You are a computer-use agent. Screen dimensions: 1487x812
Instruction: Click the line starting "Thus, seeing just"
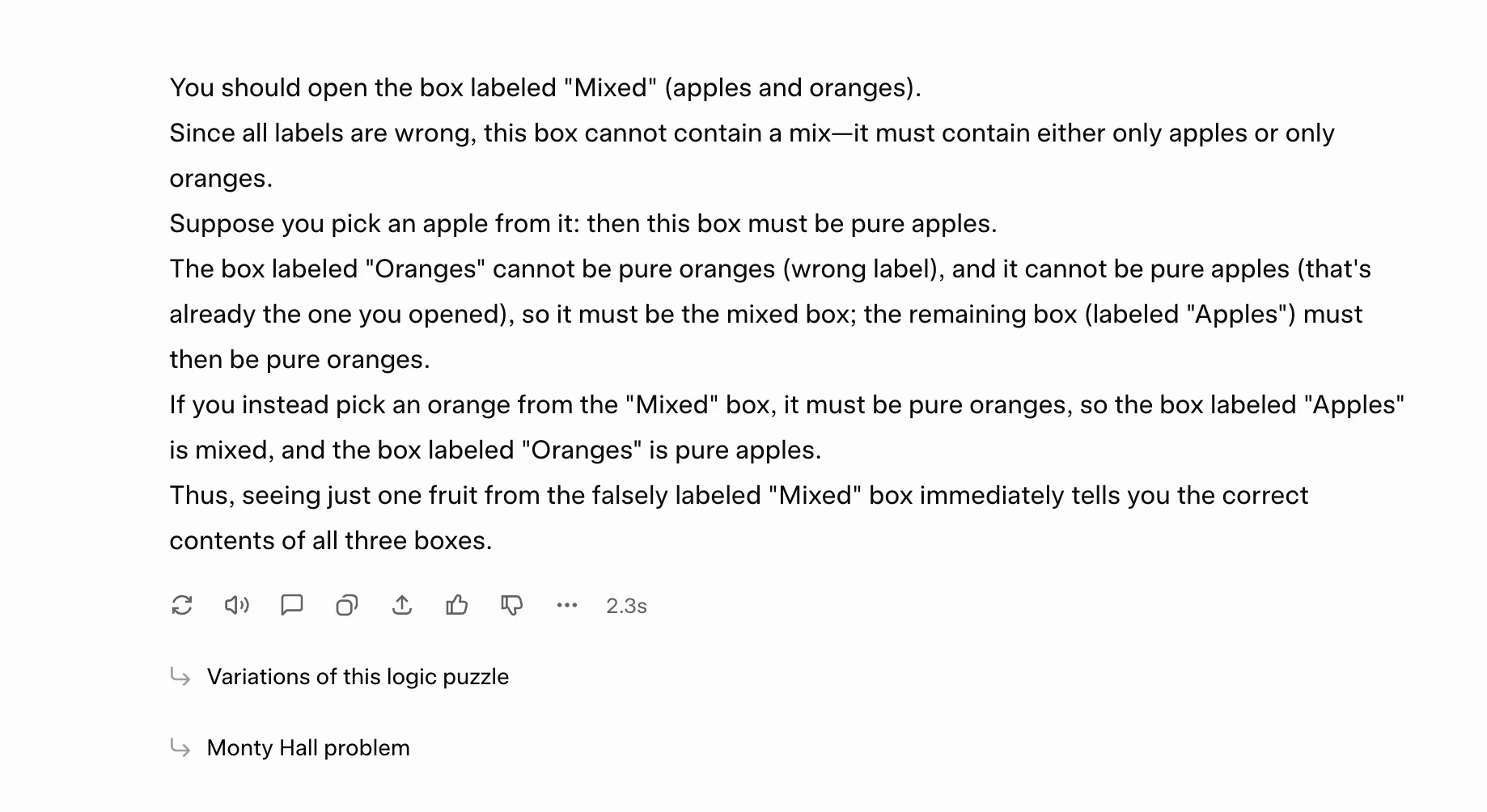click(738, 495)
